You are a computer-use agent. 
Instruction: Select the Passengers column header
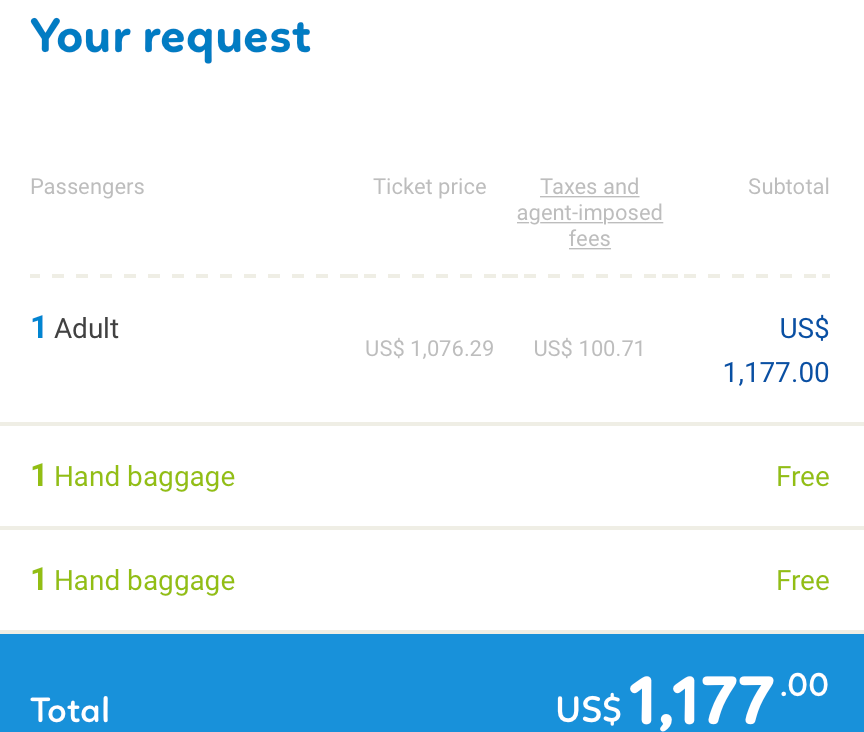[87, 187]
